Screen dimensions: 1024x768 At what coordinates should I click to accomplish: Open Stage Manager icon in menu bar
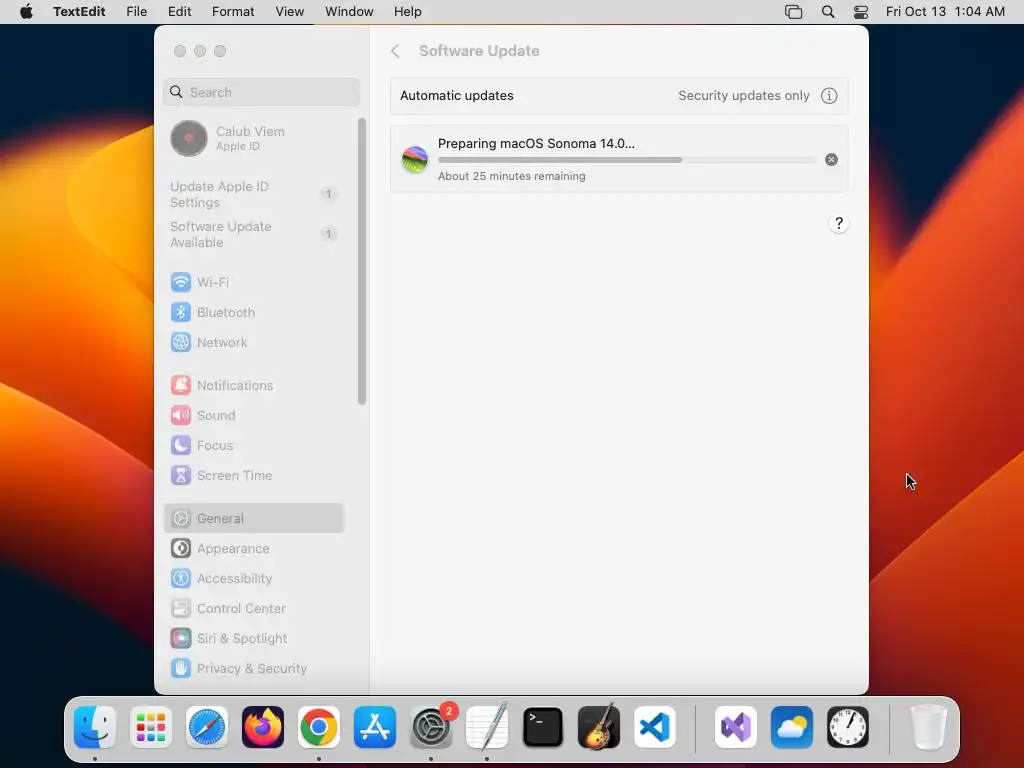(x=793, y=12)
